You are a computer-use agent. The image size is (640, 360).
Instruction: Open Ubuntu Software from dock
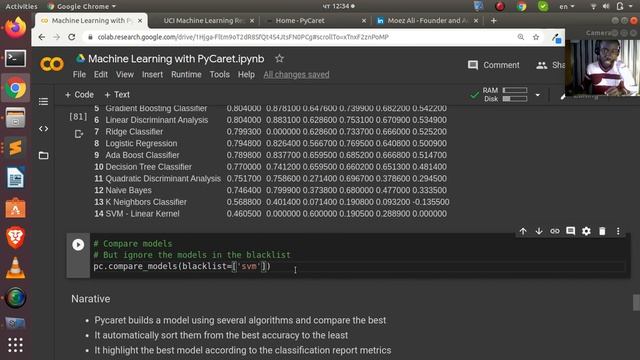[x=16, y=208]
